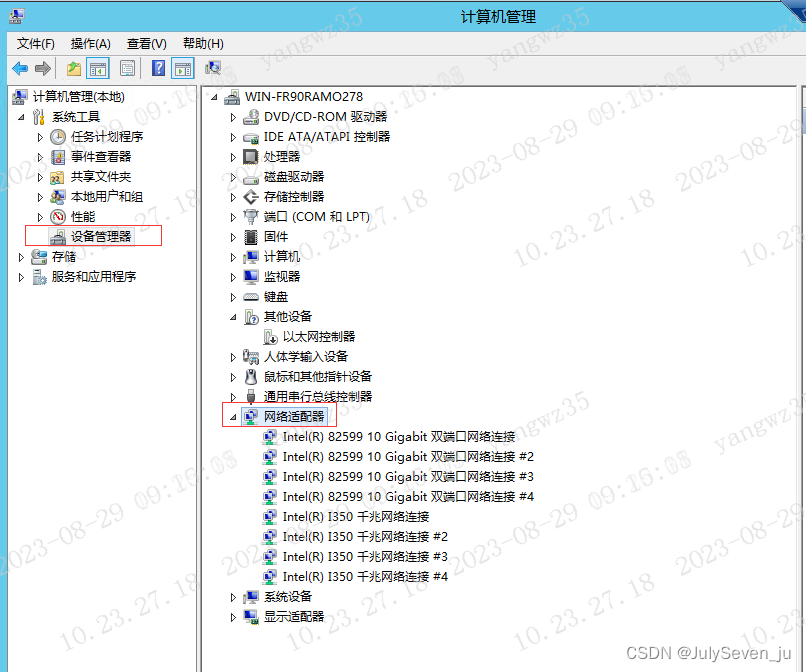Click the 处理器 chip icon
Image resolution: width=806 pixels, height=672 pixels.
pos(251,157)
